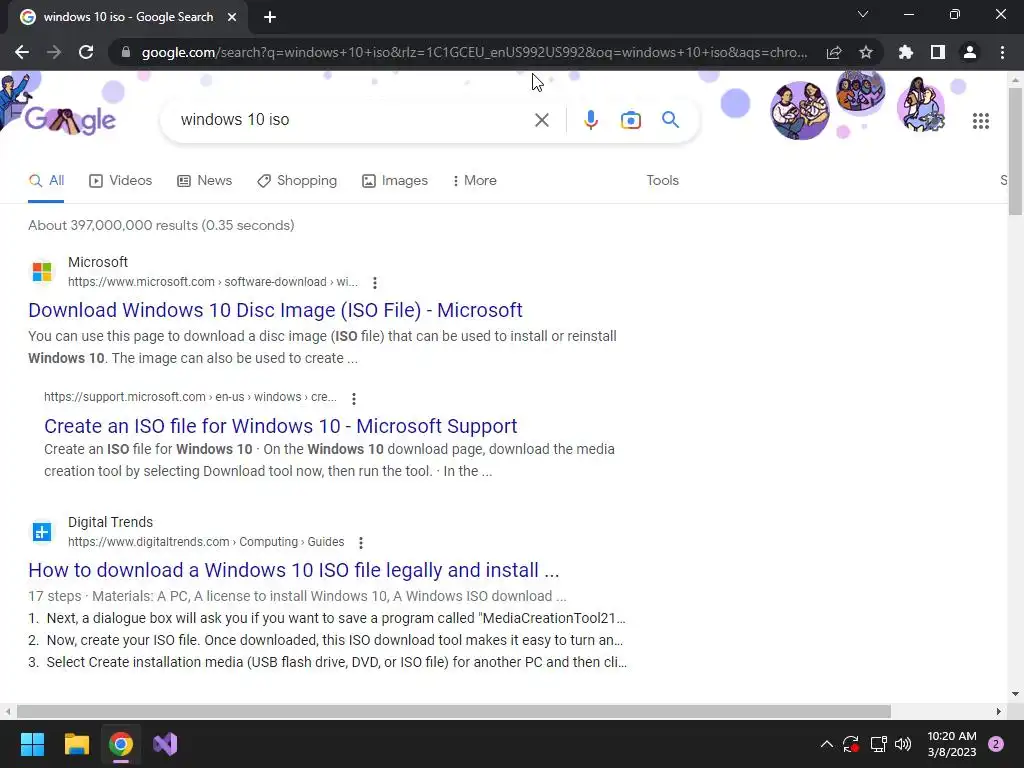
Task: Open network status tray icon
Action: (x=878, y=744)
